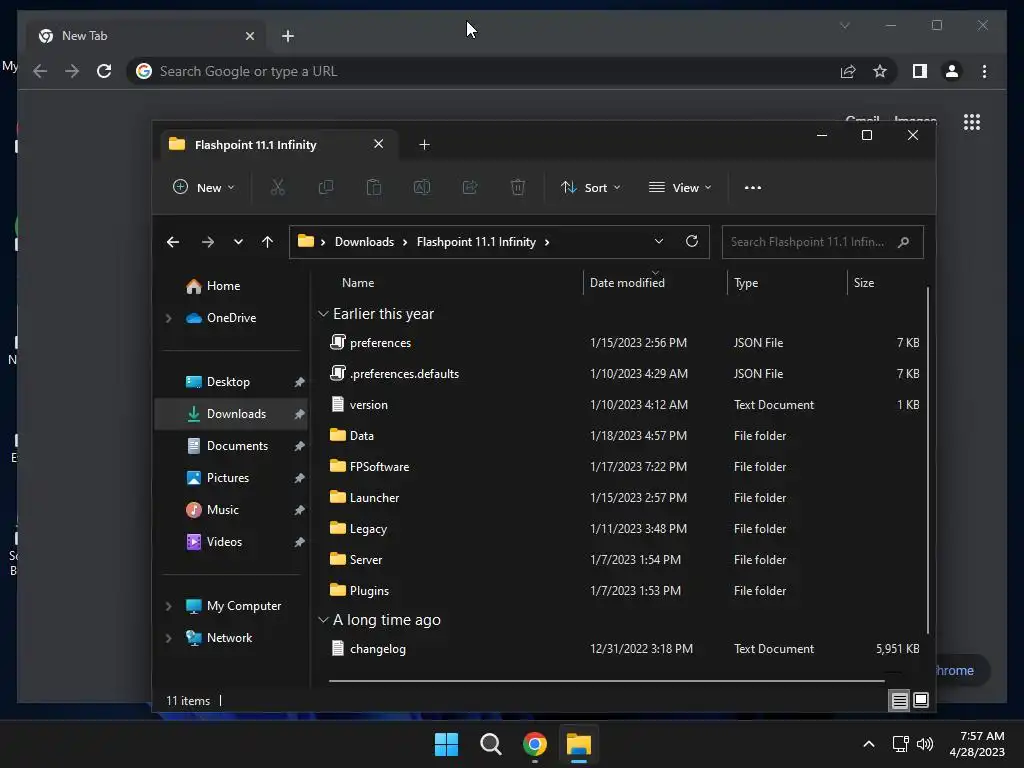Open Chrome profile icon
The image size is (1024, 768).
[x=952, y=71]
